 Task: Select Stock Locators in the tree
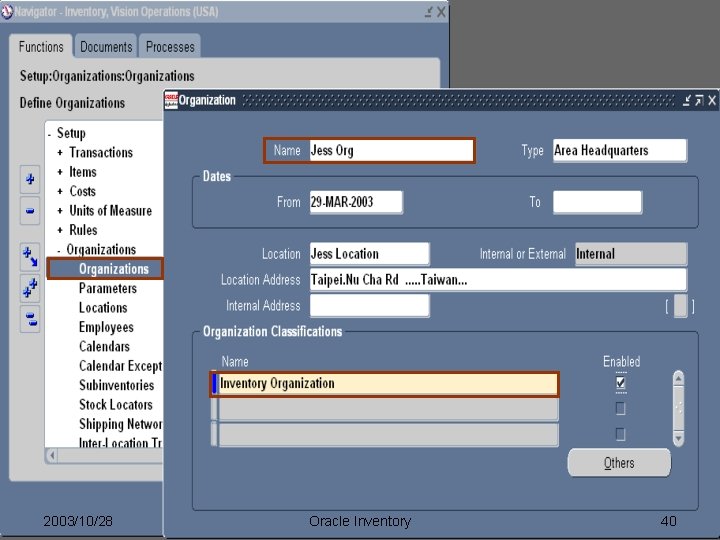click(x=116, y=404)
